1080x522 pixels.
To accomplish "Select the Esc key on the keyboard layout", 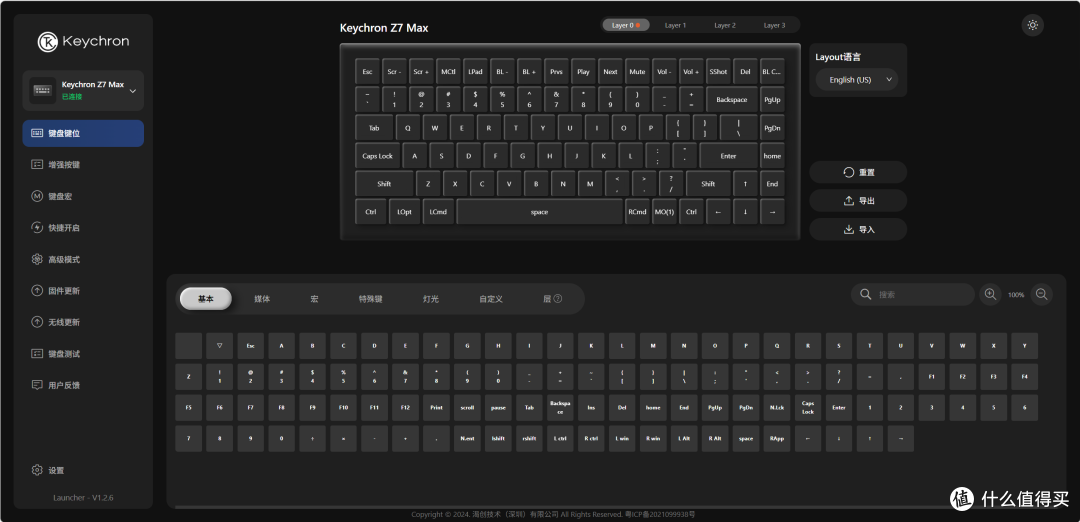I will (367, 72).
